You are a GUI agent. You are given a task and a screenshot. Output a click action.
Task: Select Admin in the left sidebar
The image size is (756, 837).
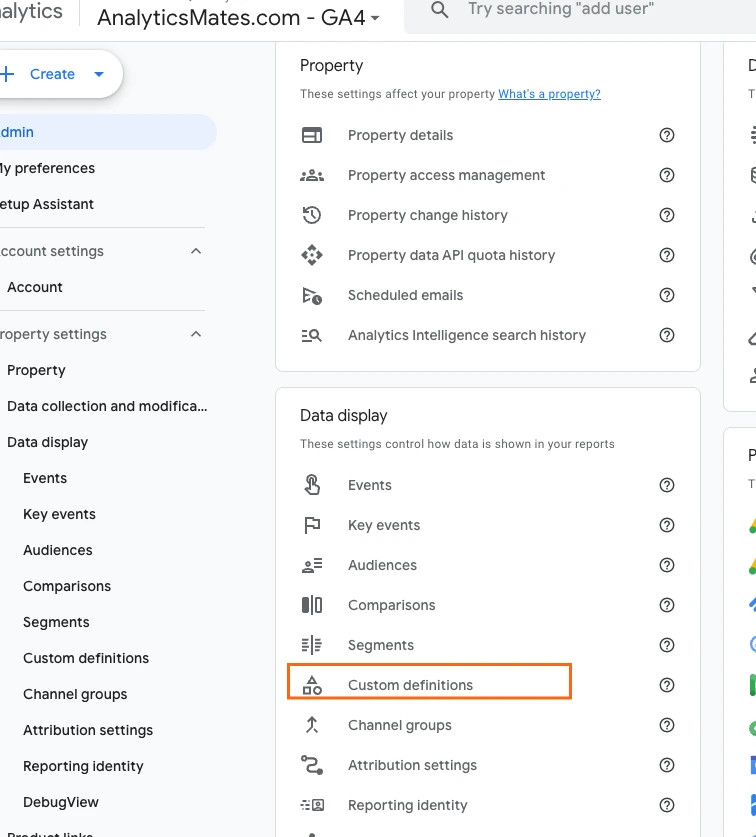106,132
